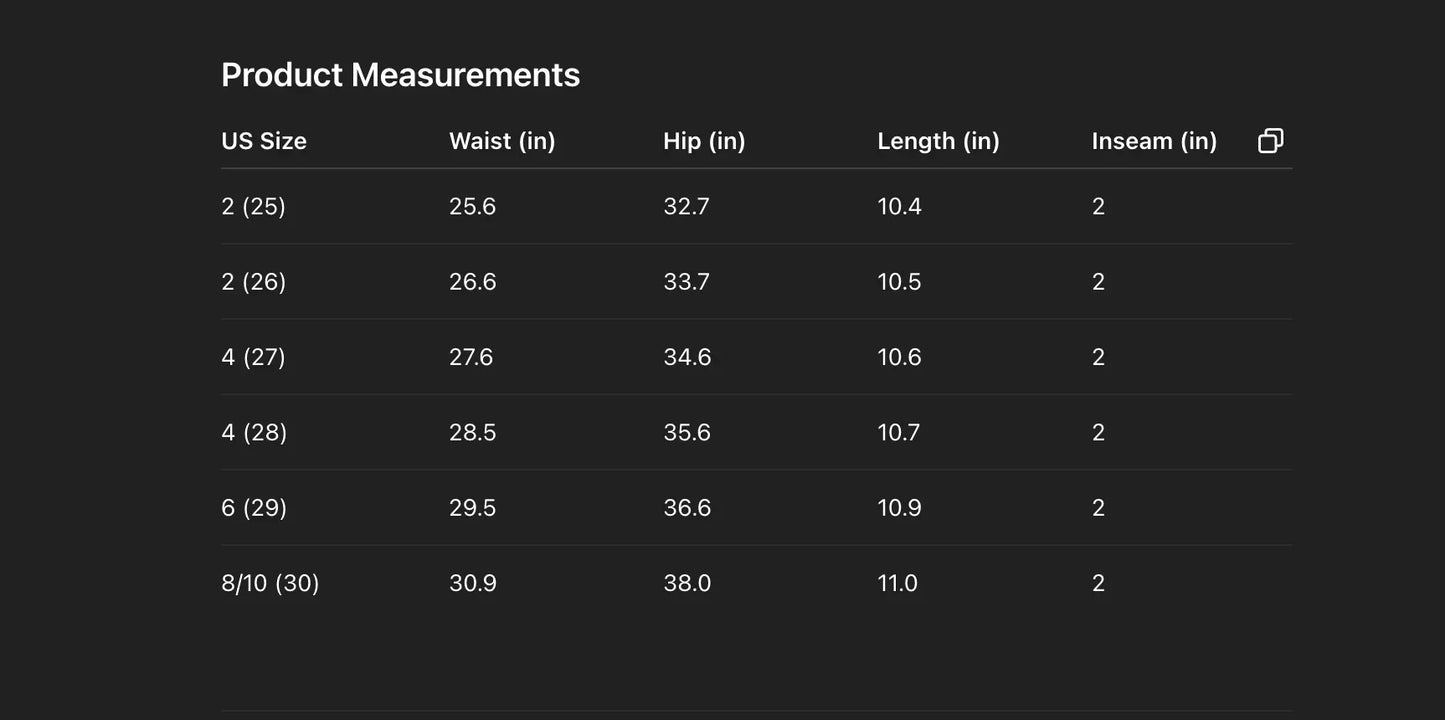The width and height of the screenshot is (1445, 720).
Task: Select hip value 33.7
Action: point(686,282)
